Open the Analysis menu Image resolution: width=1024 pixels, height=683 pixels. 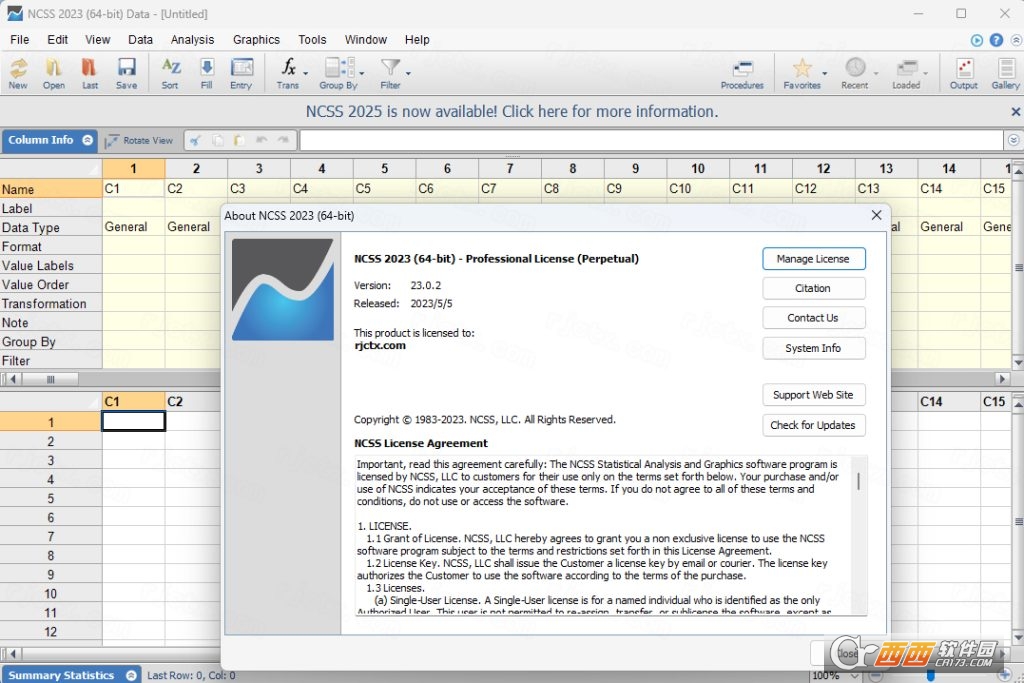pos(192,40)
